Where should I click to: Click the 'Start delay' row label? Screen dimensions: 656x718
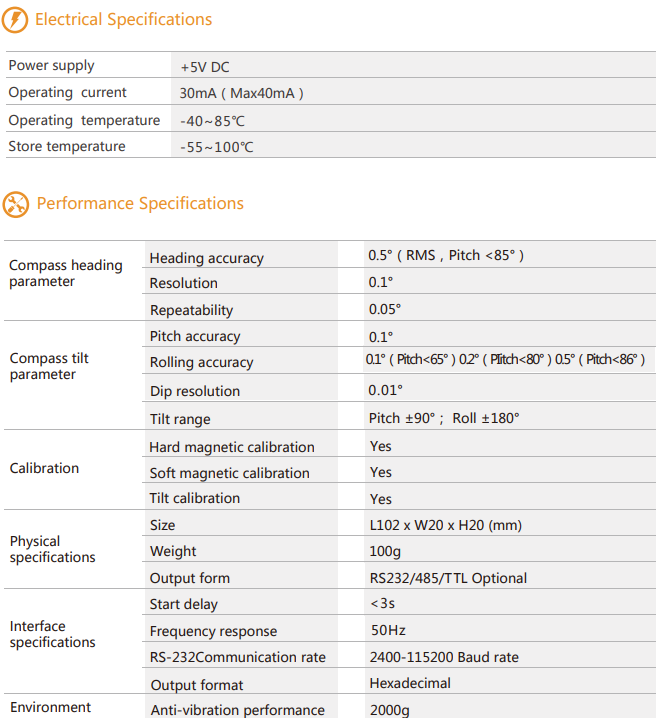click(x=184, y=604)
